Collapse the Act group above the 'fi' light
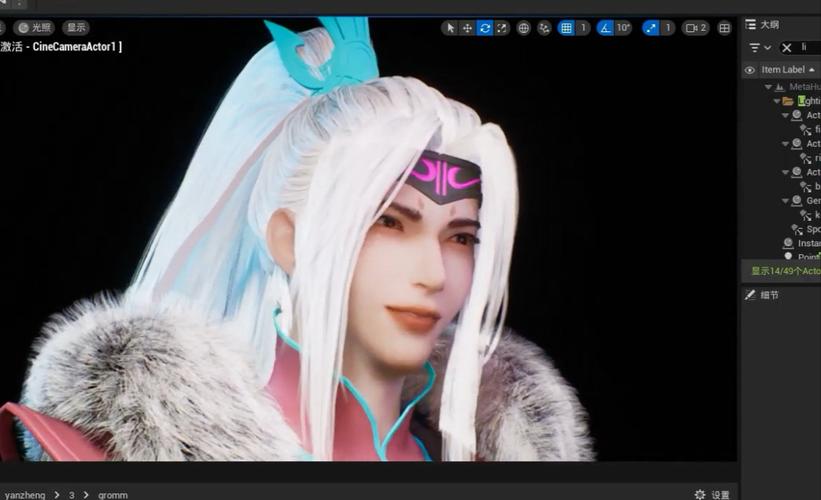The image size is (821, 500). click(785, 115)
